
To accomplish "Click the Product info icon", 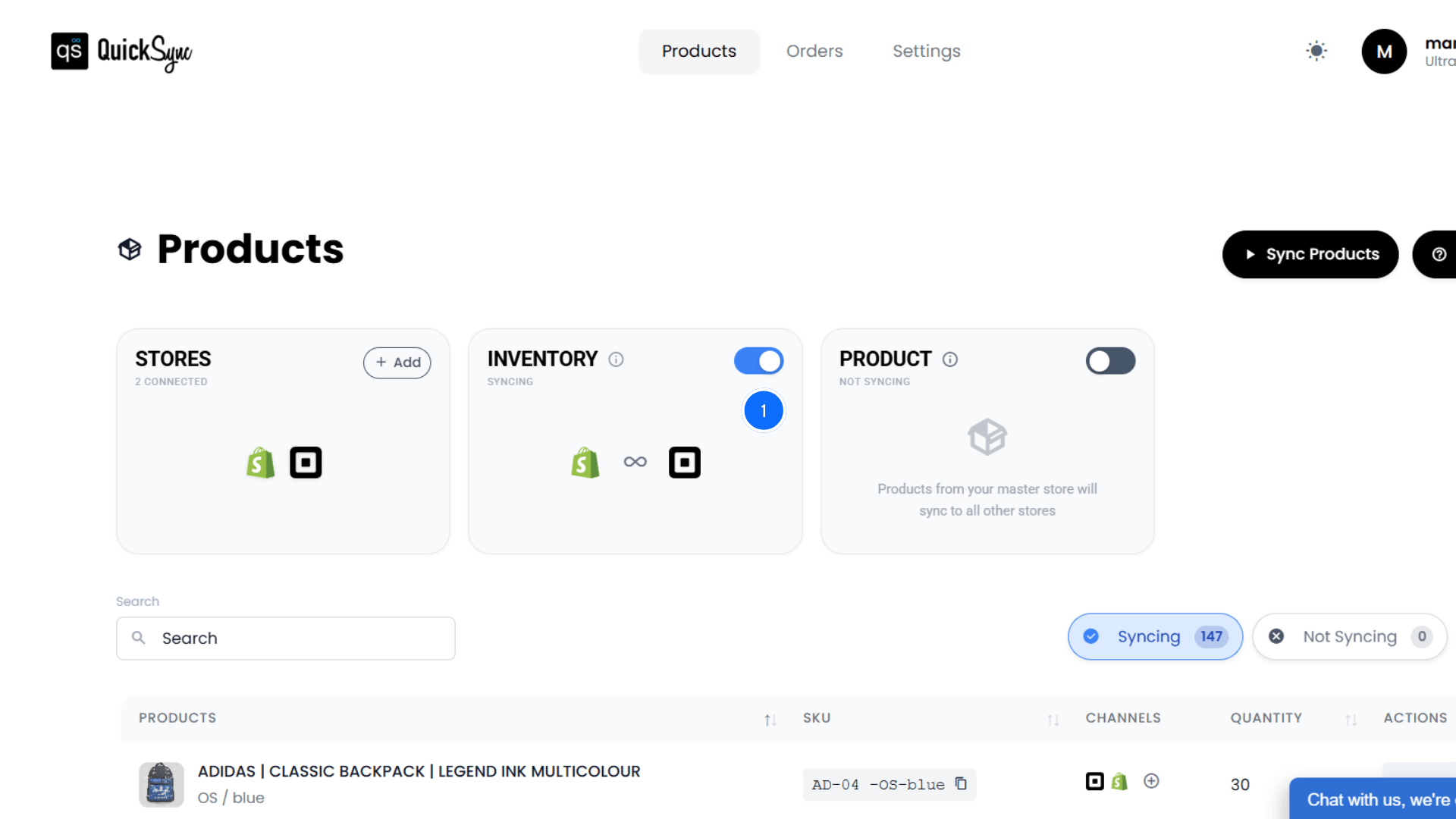I will 950,359.
